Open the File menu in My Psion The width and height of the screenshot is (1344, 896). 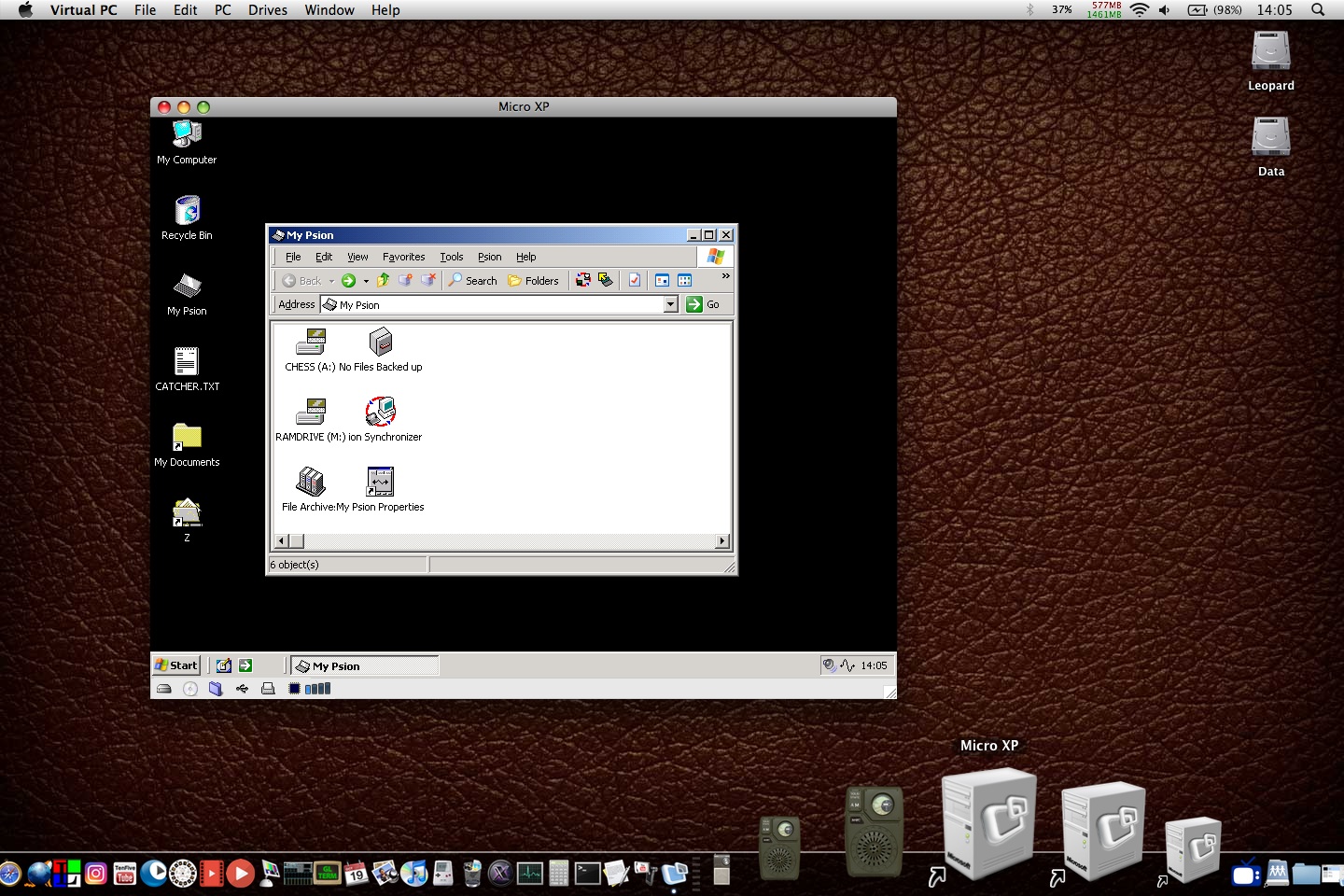[293, 257]
